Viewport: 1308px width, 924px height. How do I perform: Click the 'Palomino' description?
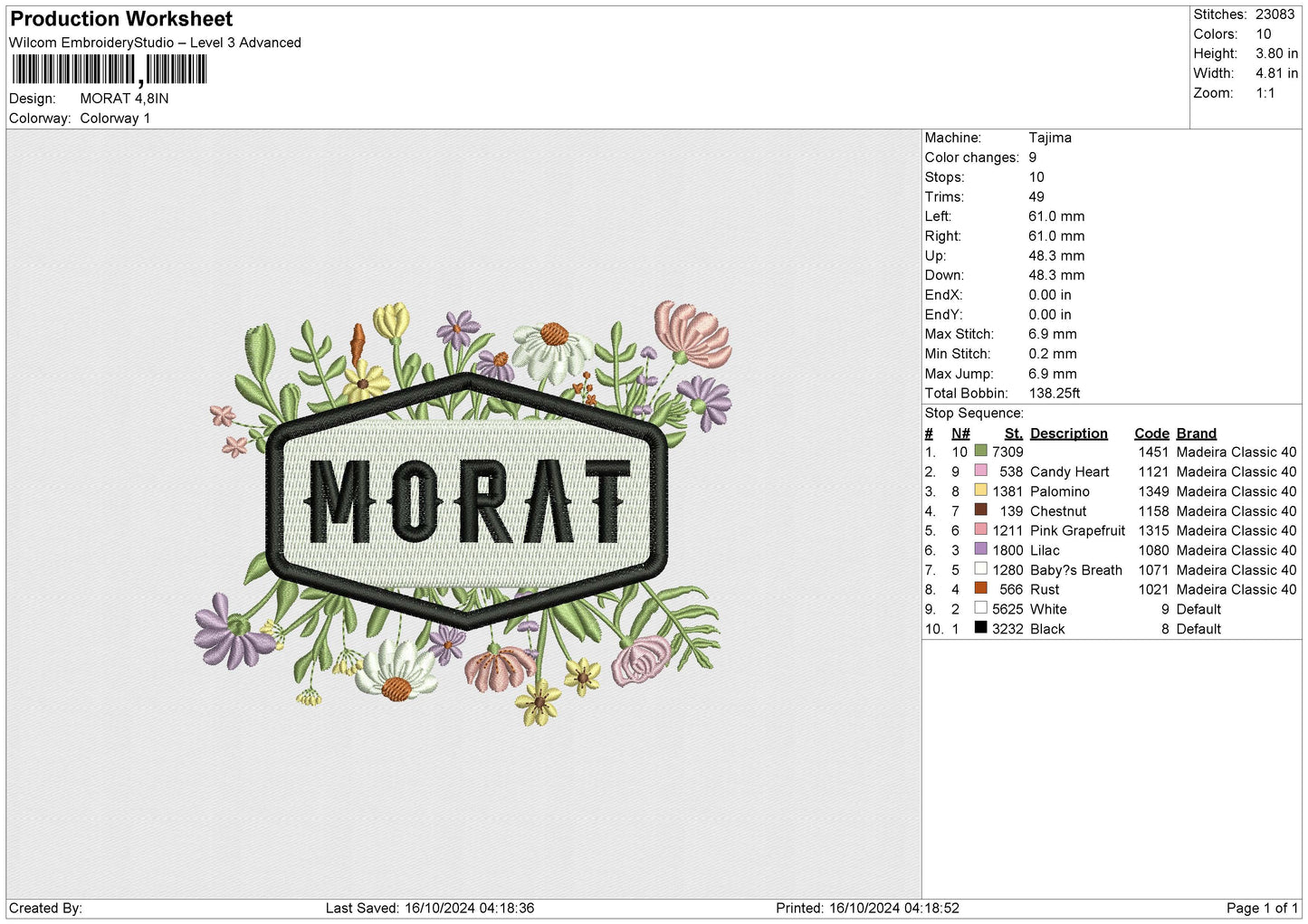point(1059,491)
